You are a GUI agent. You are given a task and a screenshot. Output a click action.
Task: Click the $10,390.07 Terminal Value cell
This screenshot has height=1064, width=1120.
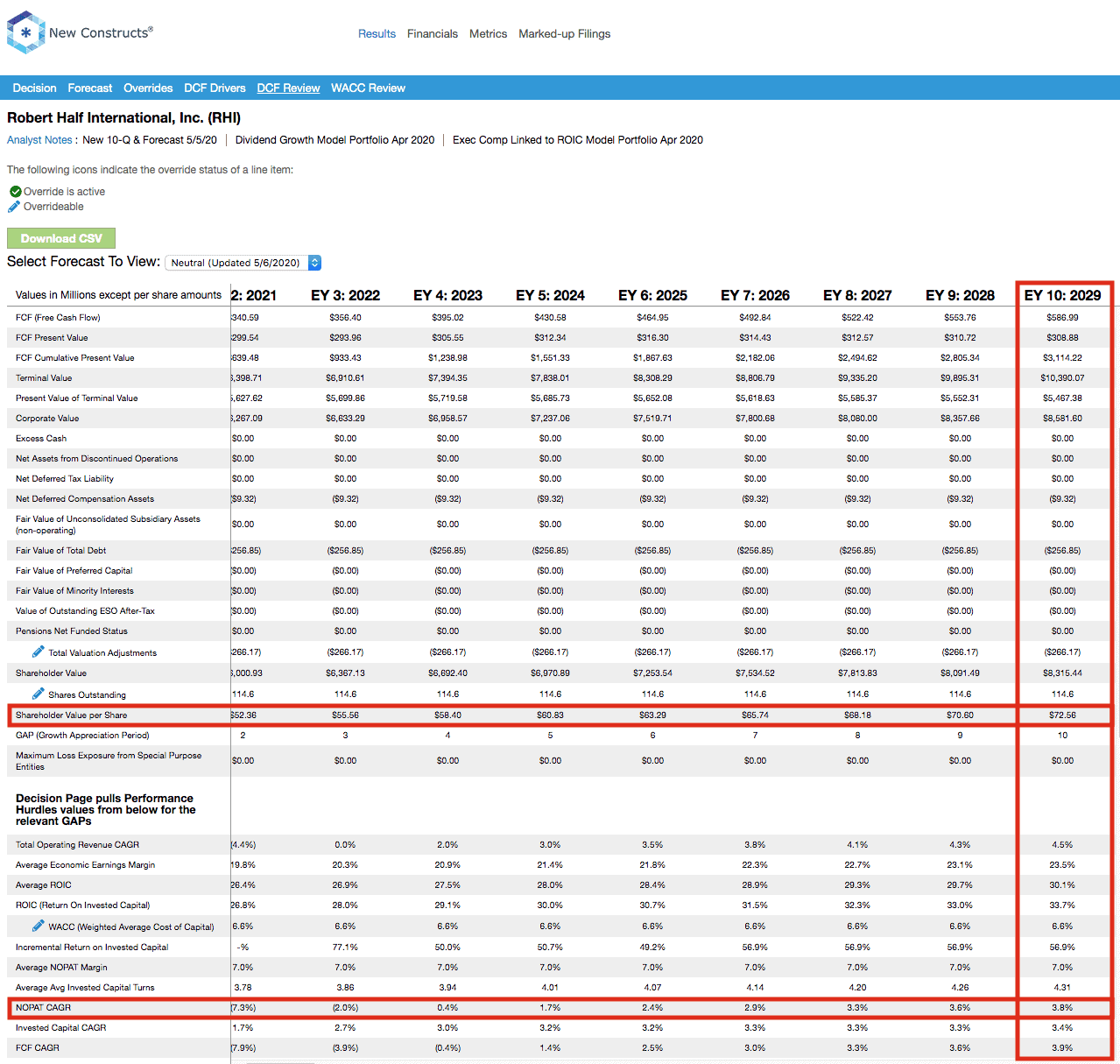click(x=1062, y=377)
